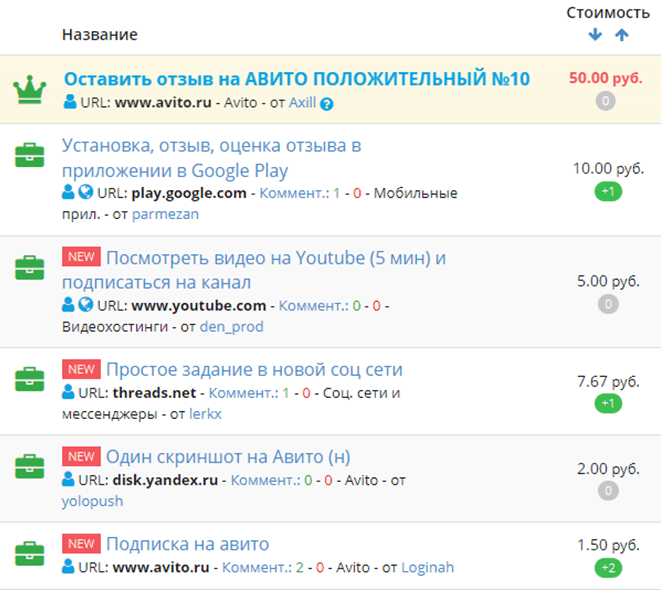This screenshot has width=661, height=593.
Task: Click user icon in play.google.com row
Action: (68, 192)
